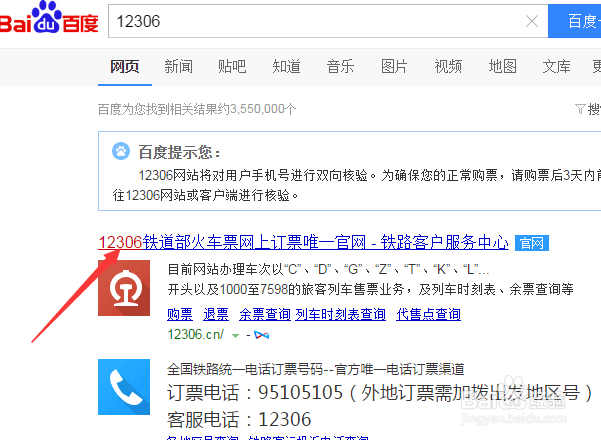The width and height of the screenshot is (601, 440).
Task: Focus the search field containing 12306
Action: point(328,21)
